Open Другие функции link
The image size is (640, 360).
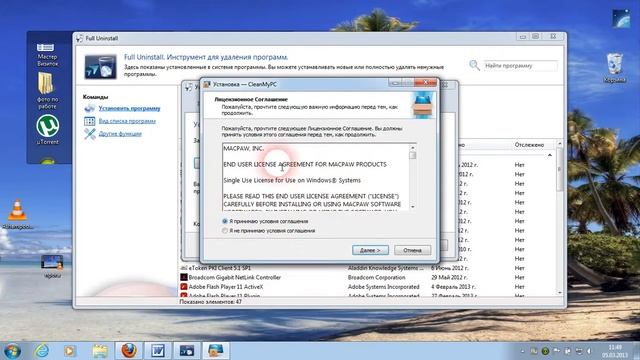(x=120, y=134)
